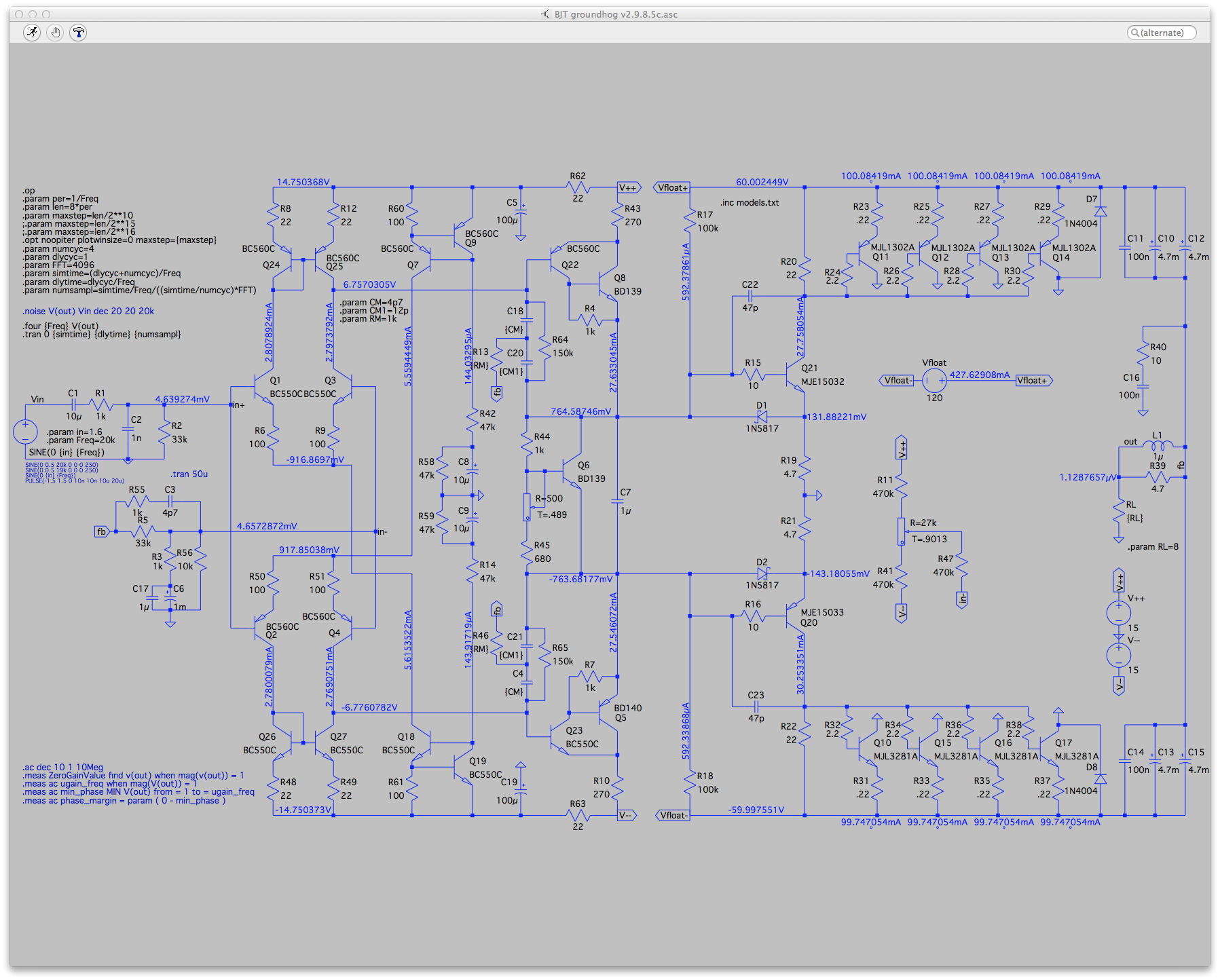The width and height of the screenshot is (1220, 980).
Task: Click inside the (alternate) search field
Action: tap(1162, 33)
